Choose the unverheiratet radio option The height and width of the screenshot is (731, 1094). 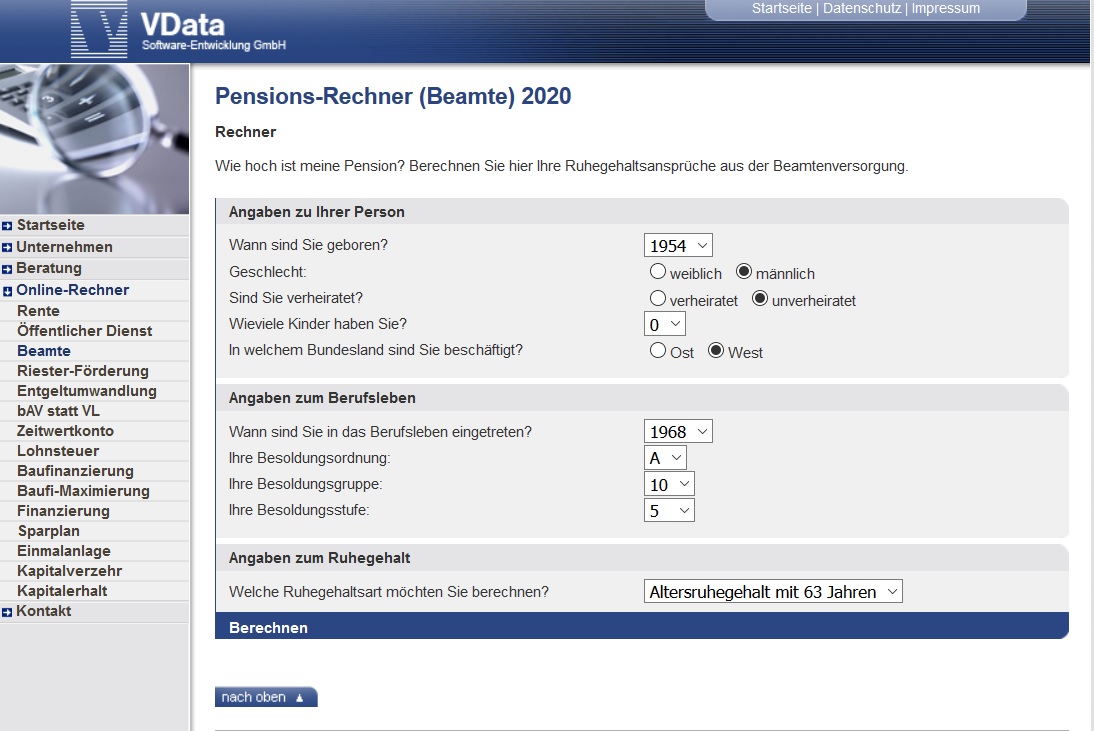click(760, 298)
